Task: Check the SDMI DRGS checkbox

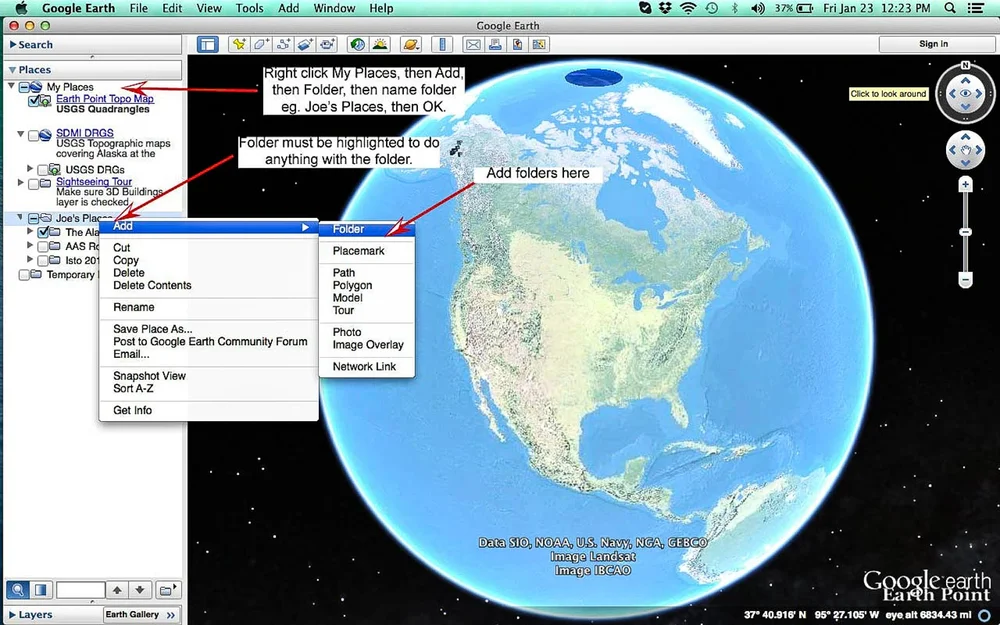Action: pyautogui.click(x=33, y=135)
